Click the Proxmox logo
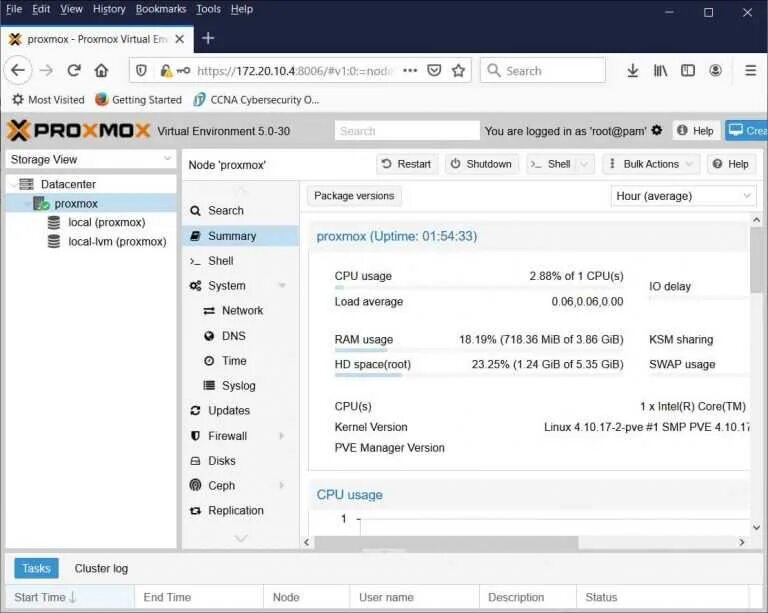 click(78, 131)
